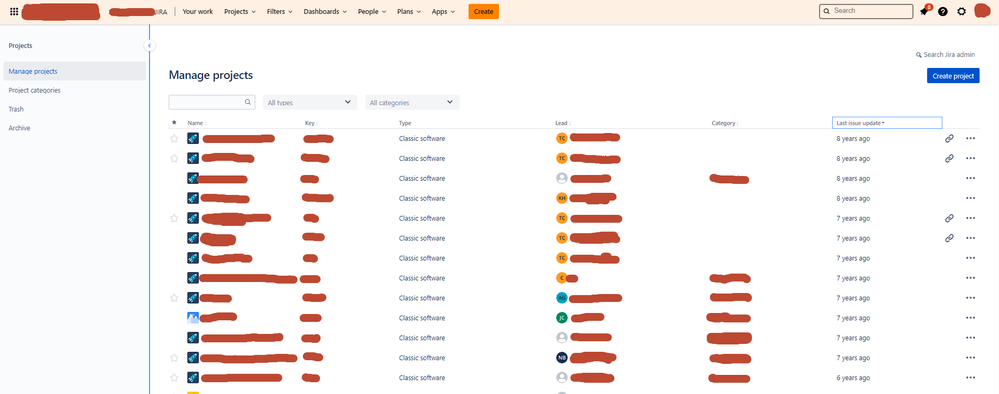
Task: Open the settings gear icon
Action: point(961,11)
